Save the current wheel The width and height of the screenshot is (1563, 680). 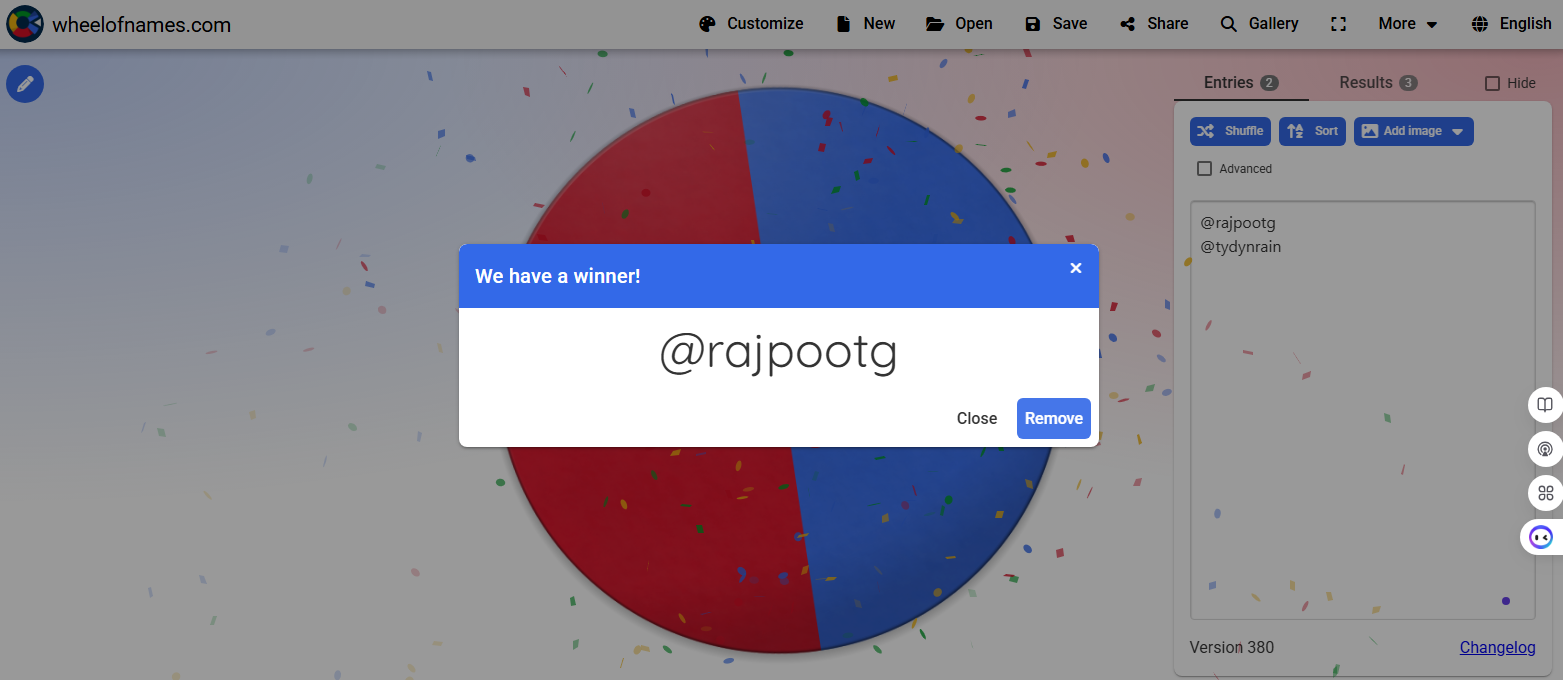coord(1056,24)
